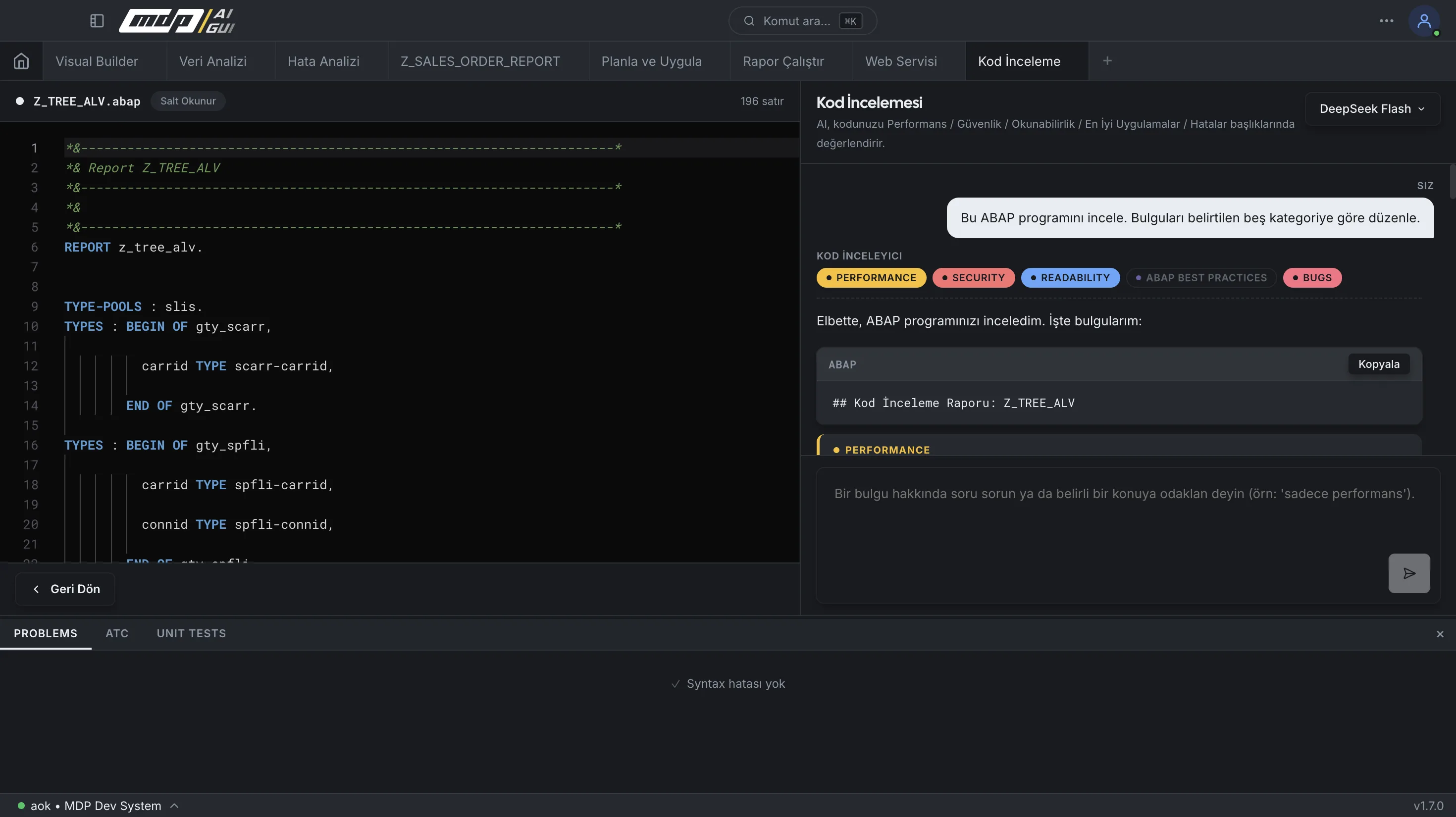
Task: Expand the aok MDP Dev System selector
Action: click(x=99, y=806)
